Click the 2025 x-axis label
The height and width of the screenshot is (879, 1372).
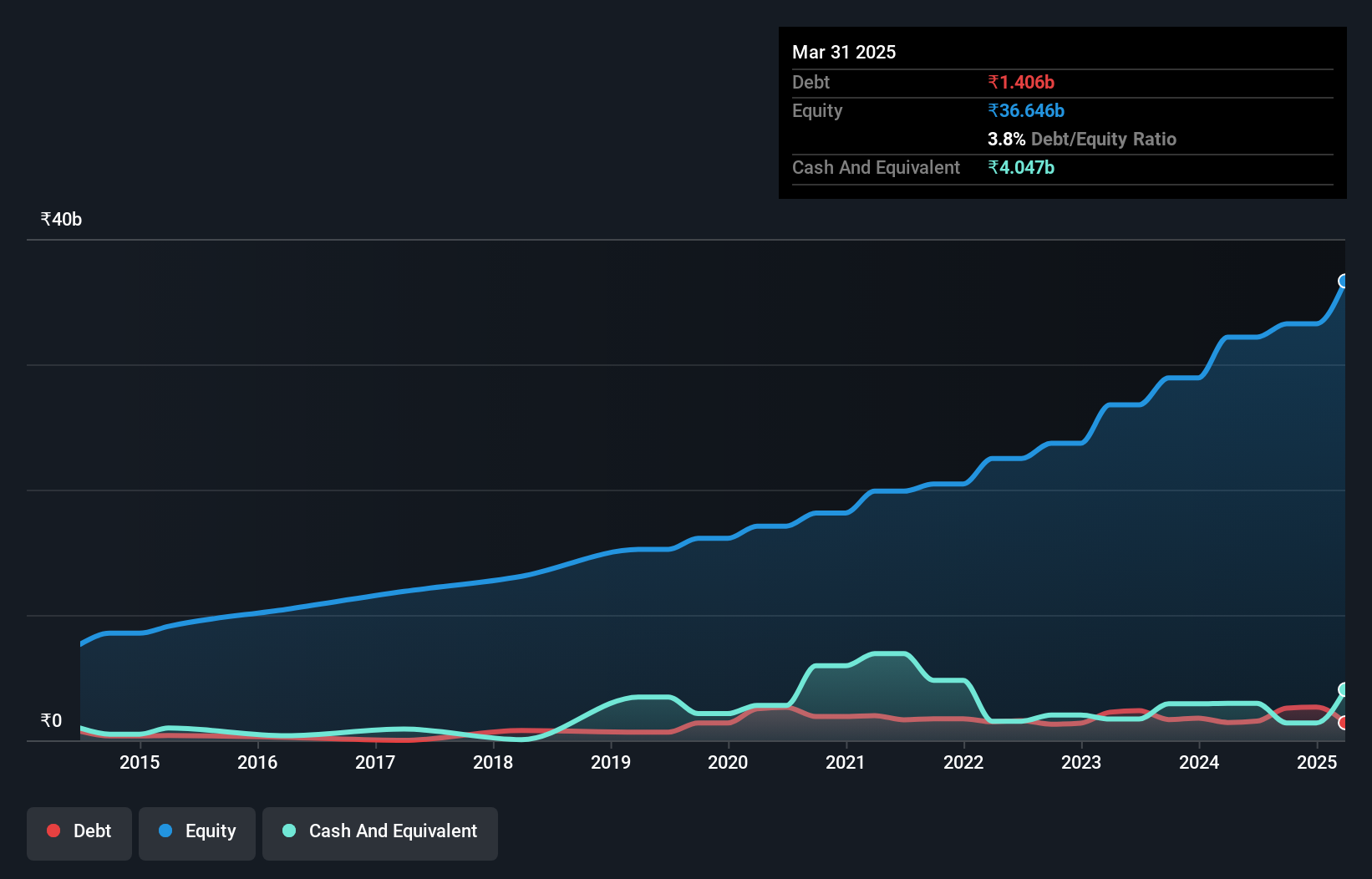point(1317,762)
